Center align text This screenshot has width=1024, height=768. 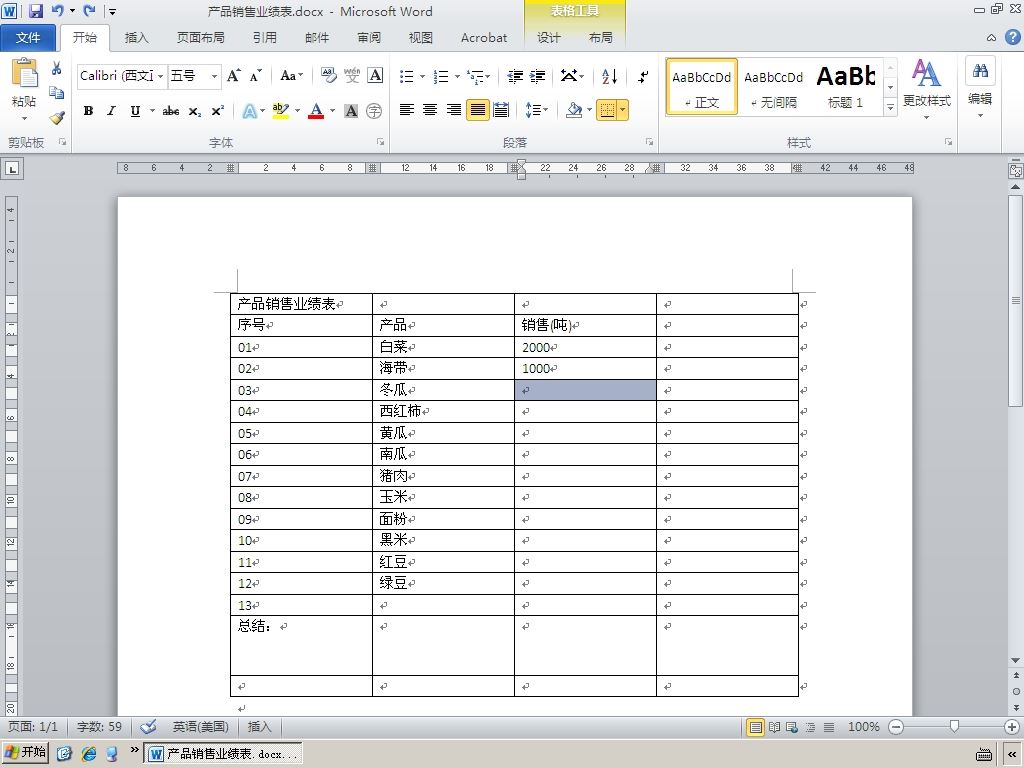(430, 110)
